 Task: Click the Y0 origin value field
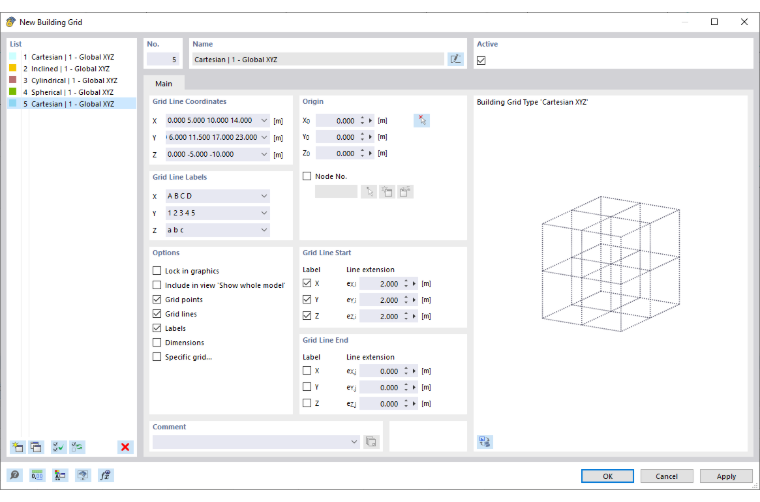[337, 137]
